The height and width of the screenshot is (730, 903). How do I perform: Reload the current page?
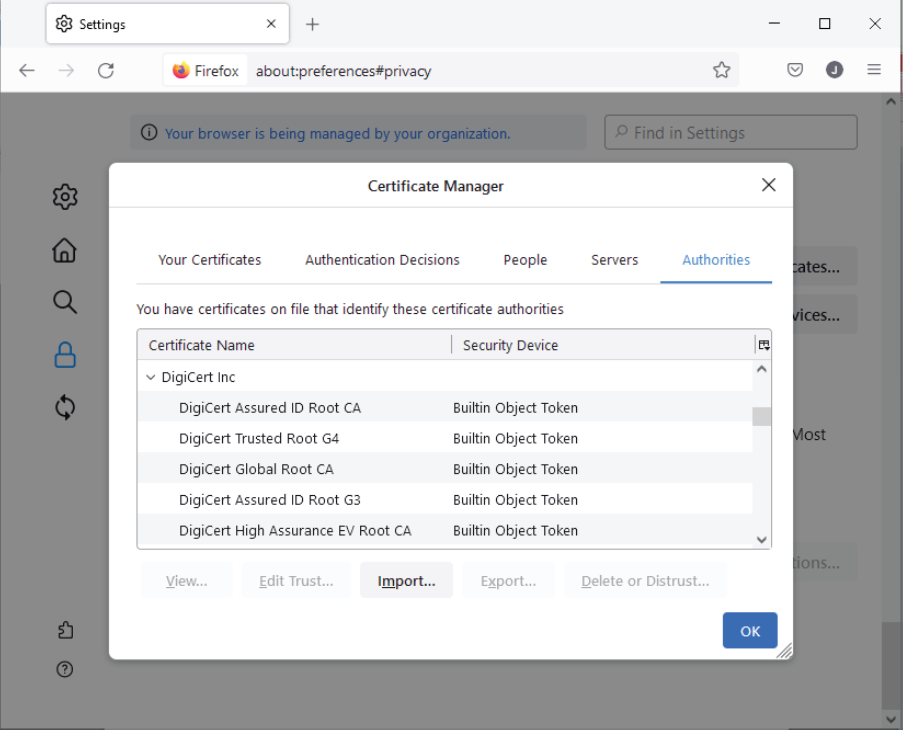click(106, 71)
